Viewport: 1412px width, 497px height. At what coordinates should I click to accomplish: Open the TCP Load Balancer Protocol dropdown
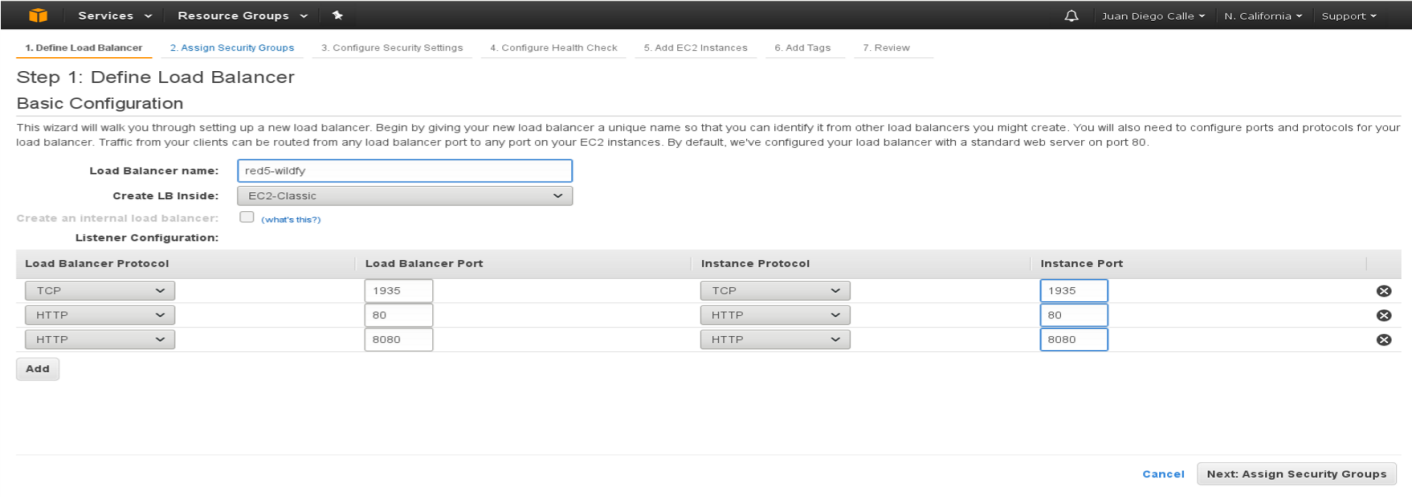pos(100,291)
